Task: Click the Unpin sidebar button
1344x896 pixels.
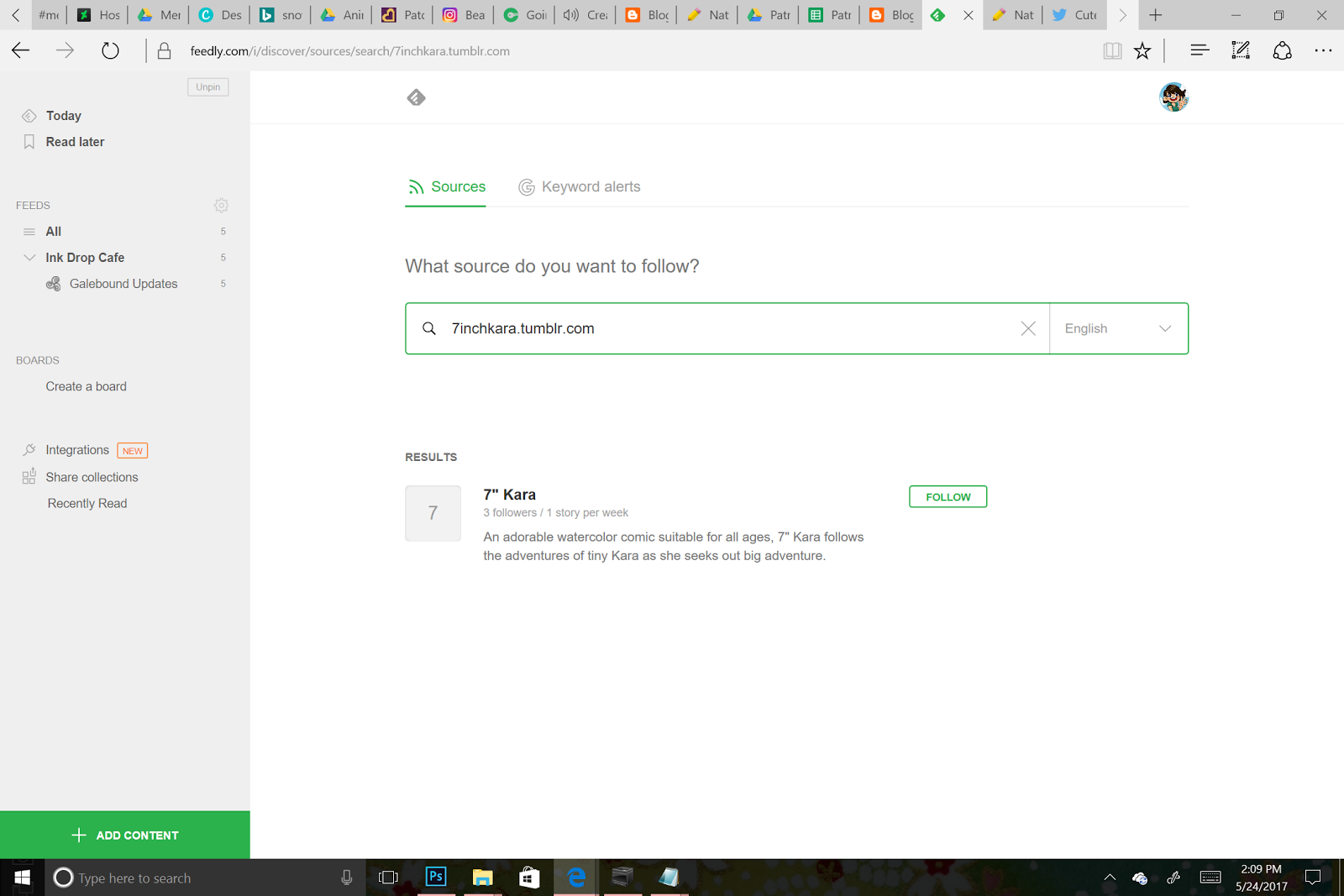Action: (x=208, y=87)
